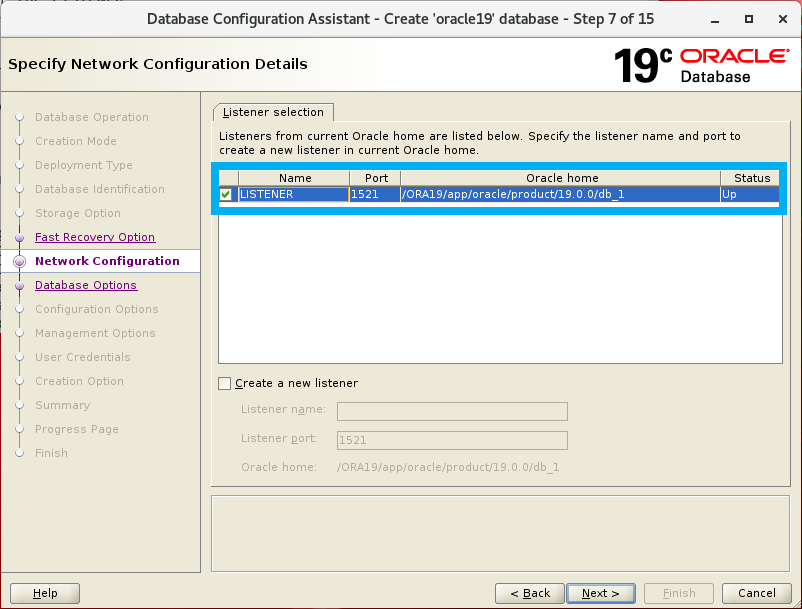802x609 pixels.
Task: Click the empty message area panel
Action: 501,533
